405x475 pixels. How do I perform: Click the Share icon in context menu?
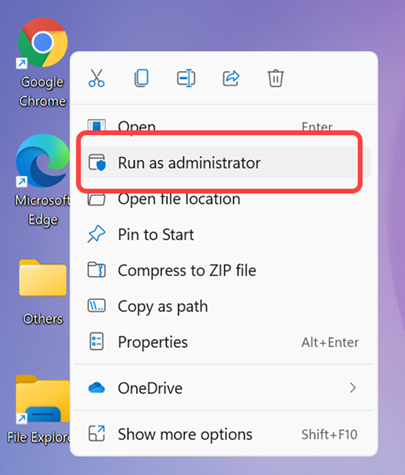coord(231,78)
